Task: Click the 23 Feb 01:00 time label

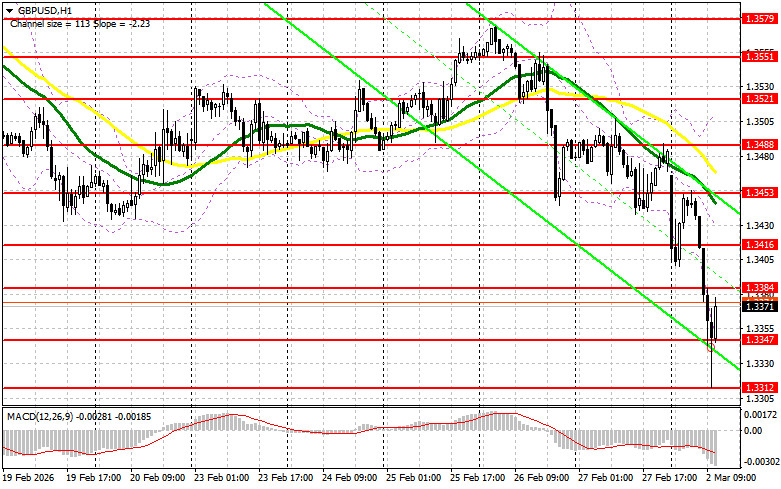Action: (x=221, y=478)
